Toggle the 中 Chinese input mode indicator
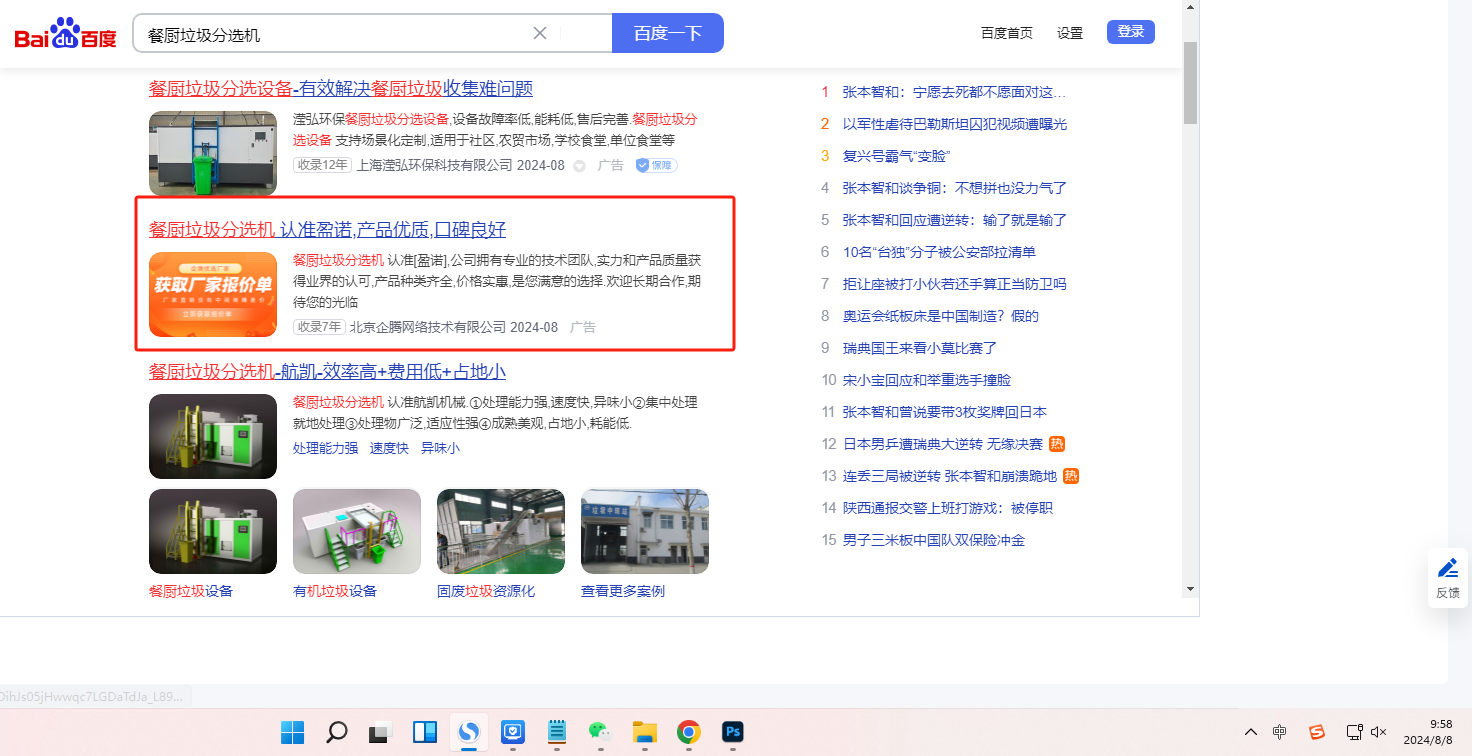This screenshot has height=756, width=1472. (x=1280, y=732)
